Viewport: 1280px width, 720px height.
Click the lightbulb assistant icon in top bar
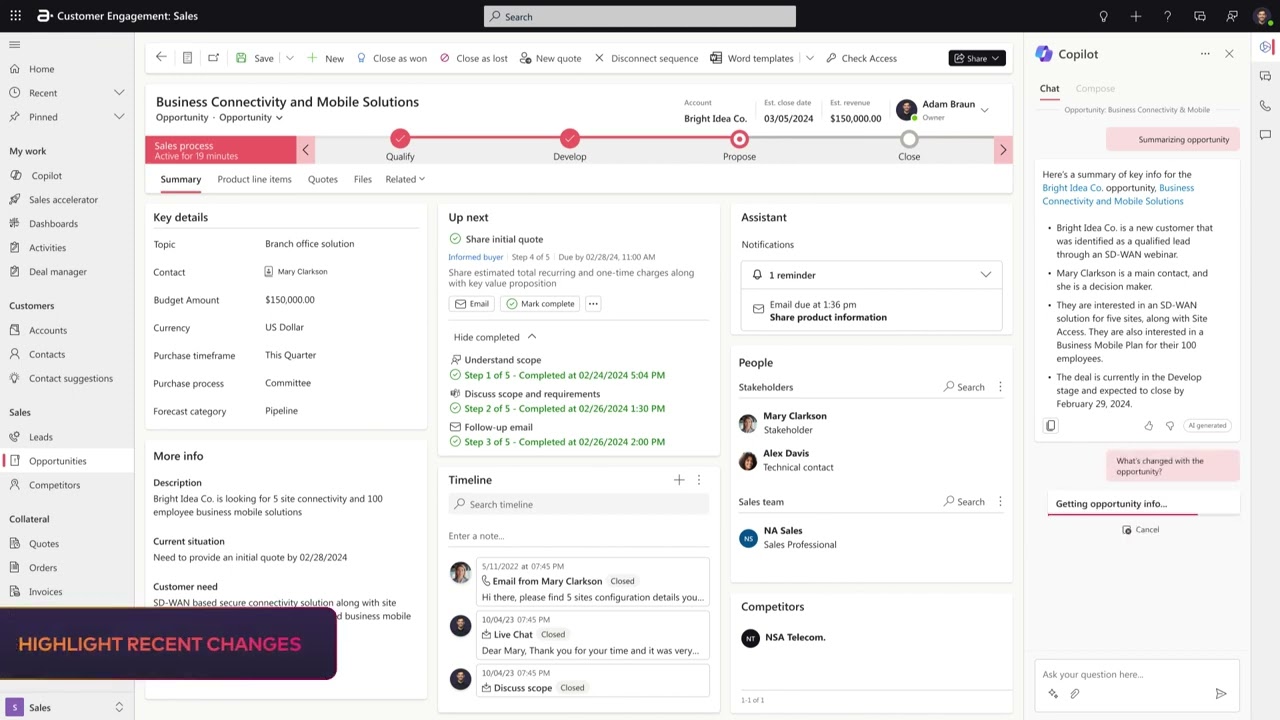(x=1104, y=16)
